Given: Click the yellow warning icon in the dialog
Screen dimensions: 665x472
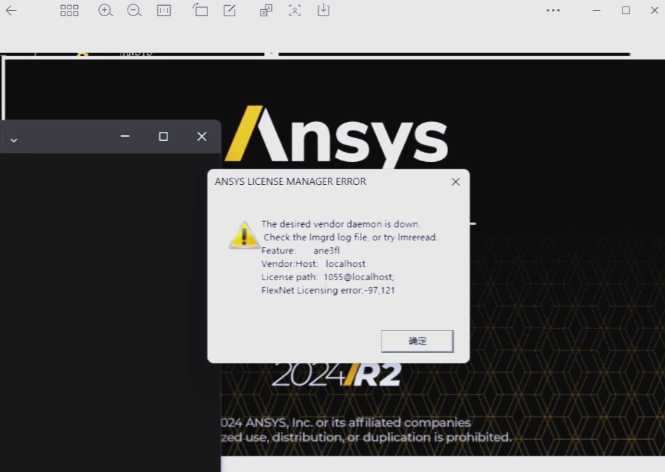Looking at the screenshot, I should pos(244,235).
